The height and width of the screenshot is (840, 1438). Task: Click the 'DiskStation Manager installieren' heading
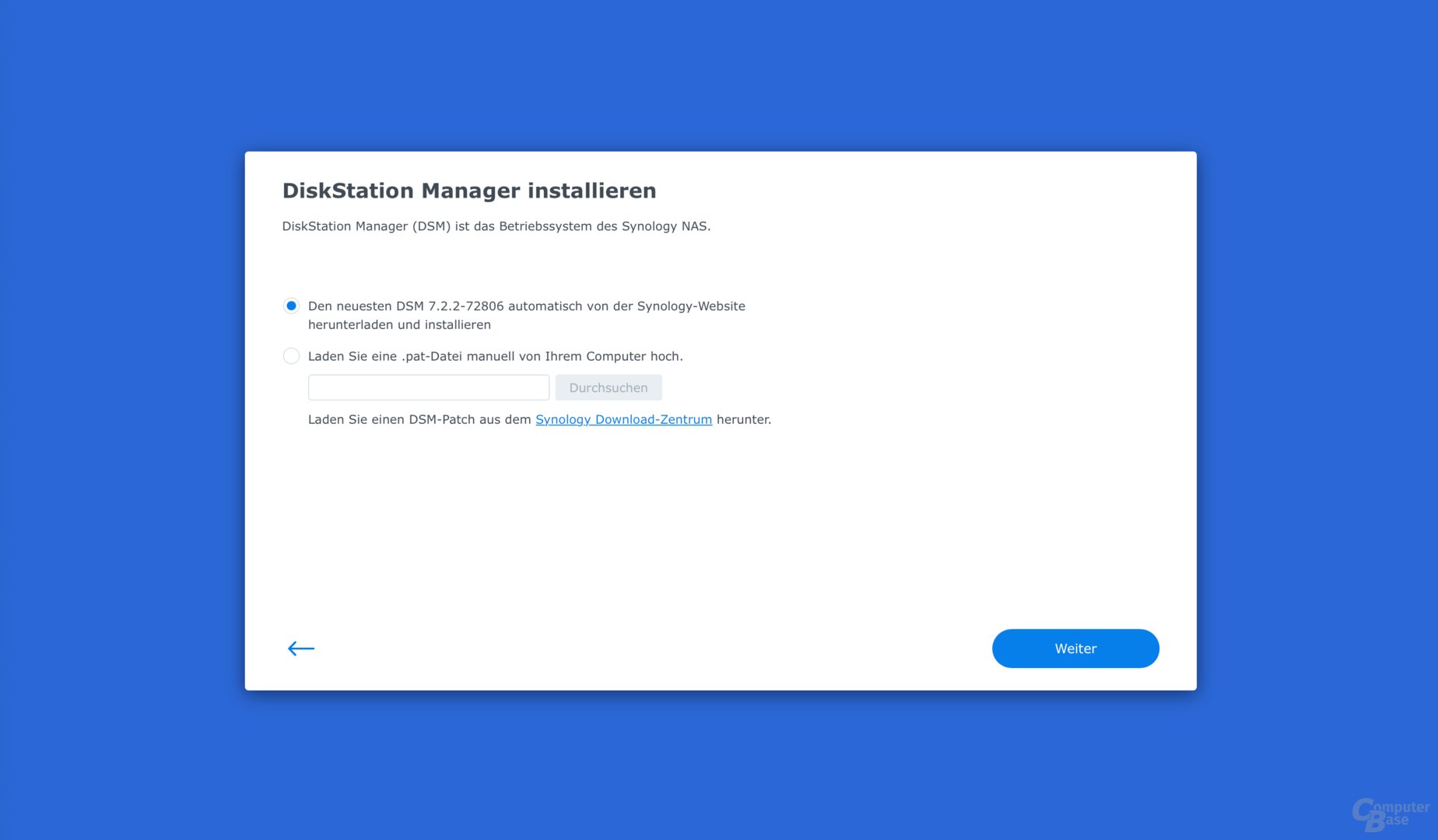[469, 191]
